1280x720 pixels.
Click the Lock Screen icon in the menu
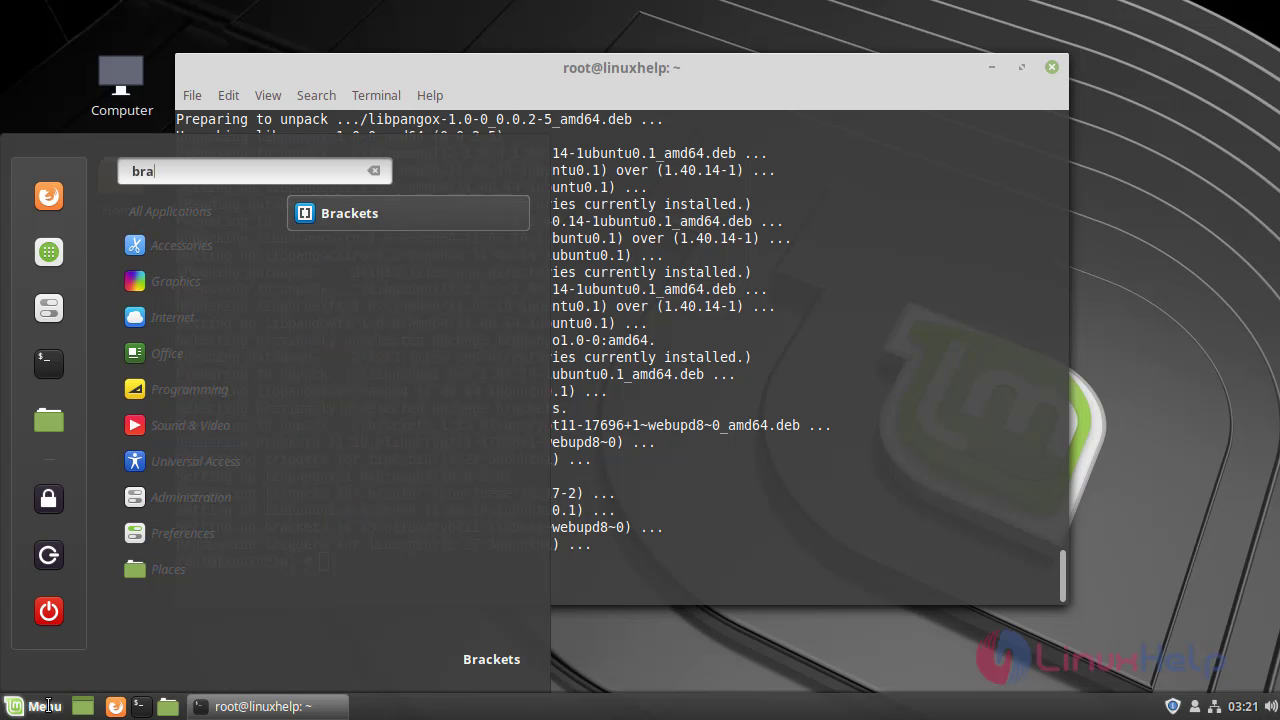tap(49, 499)
